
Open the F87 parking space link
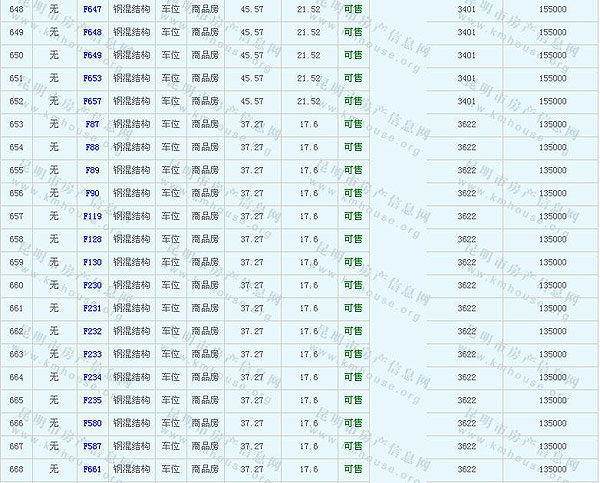(x=92, y=124)
